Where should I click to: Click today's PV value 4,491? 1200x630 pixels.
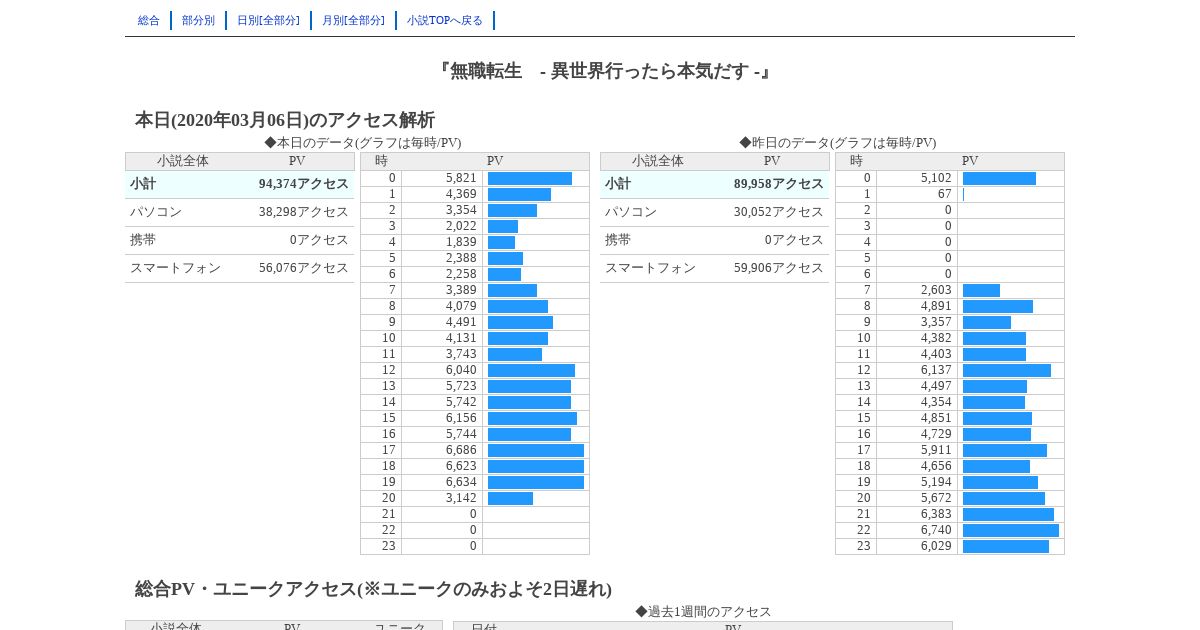coord(461,322)
